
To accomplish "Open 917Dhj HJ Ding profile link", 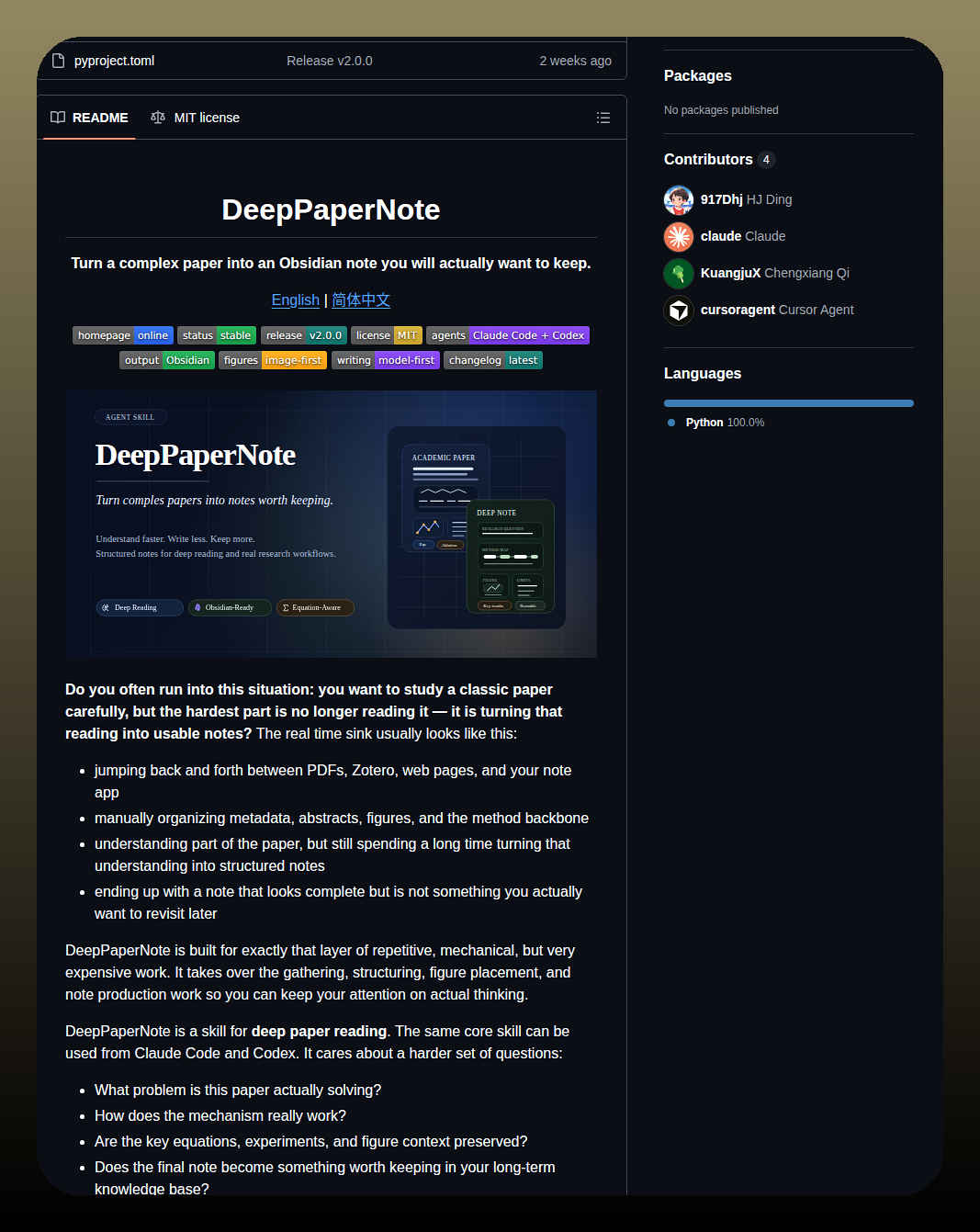I will point(746,199).
